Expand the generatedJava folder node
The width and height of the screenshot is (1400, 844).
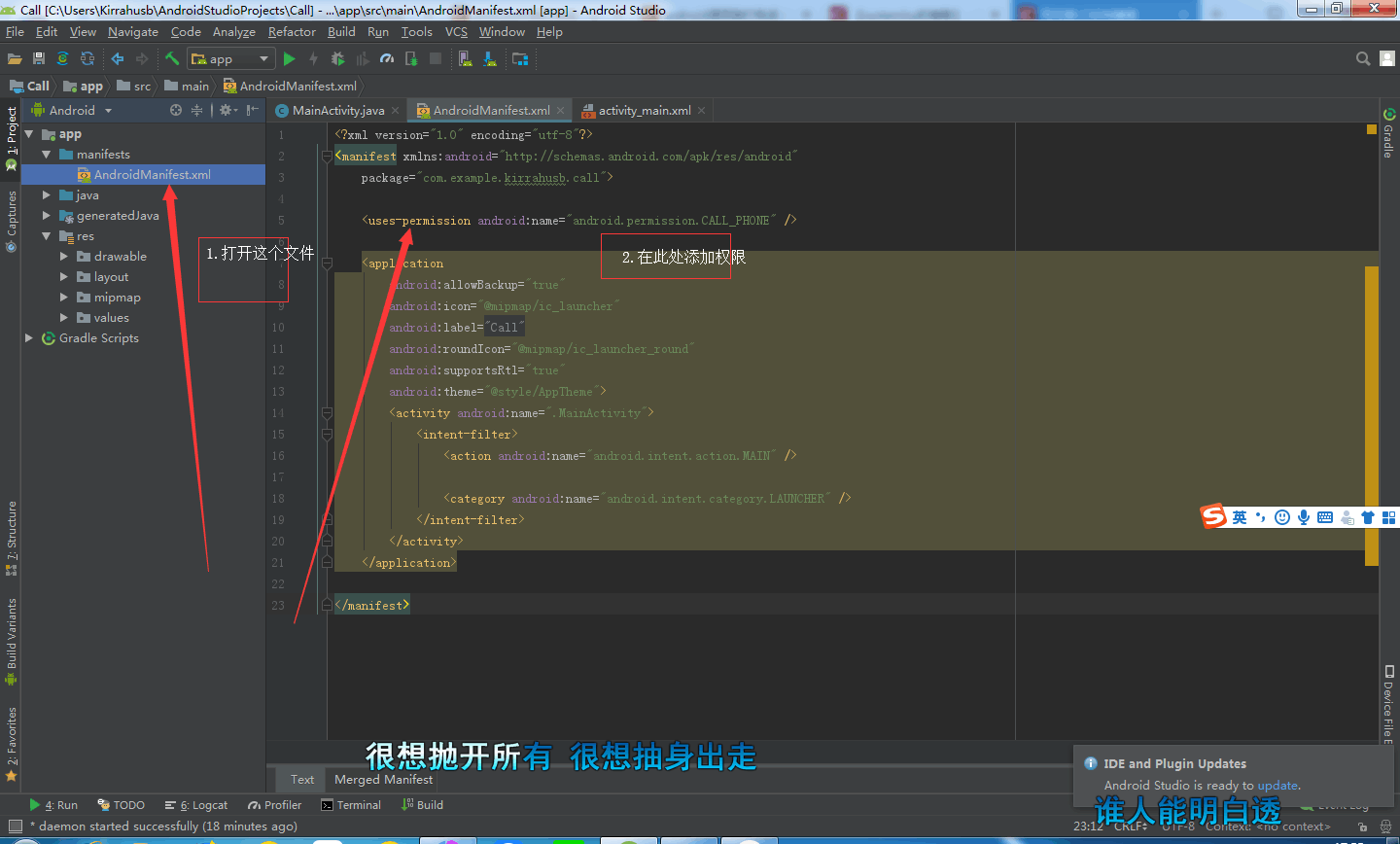47,216
